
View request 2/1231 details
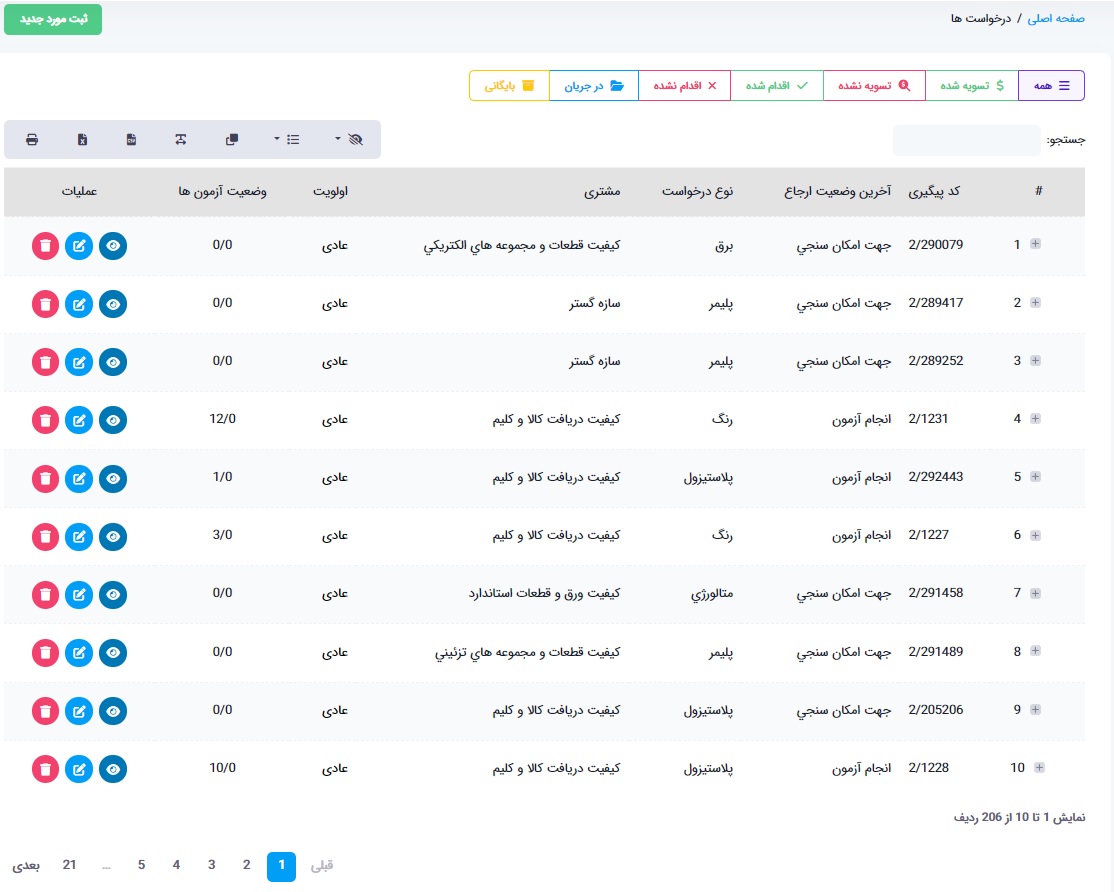[113, 420]
